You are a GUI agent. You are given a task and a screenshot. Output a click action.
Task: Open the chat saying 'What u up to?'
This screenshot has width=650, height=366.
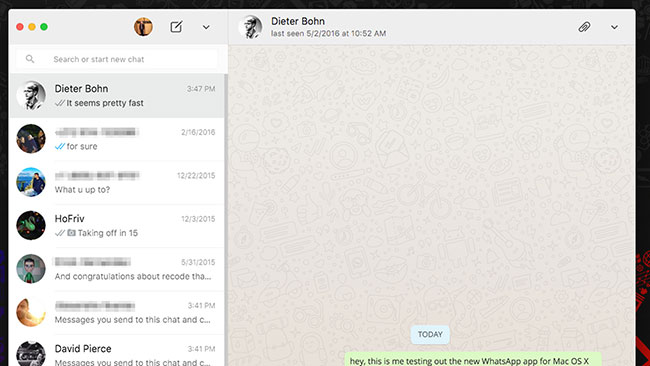click(x=116, y=182)
